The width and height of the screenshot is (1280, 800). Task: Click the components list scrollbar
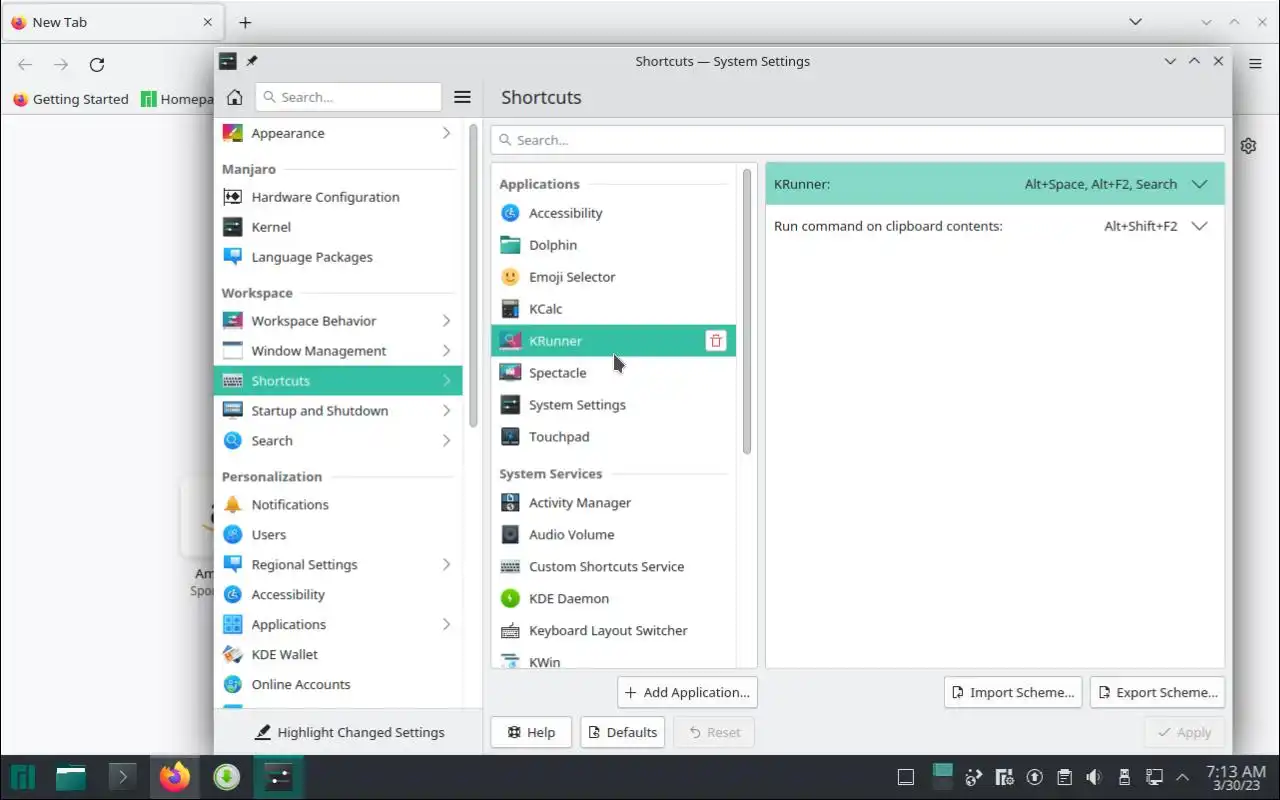pyautogui.click(x=746, y=311)
